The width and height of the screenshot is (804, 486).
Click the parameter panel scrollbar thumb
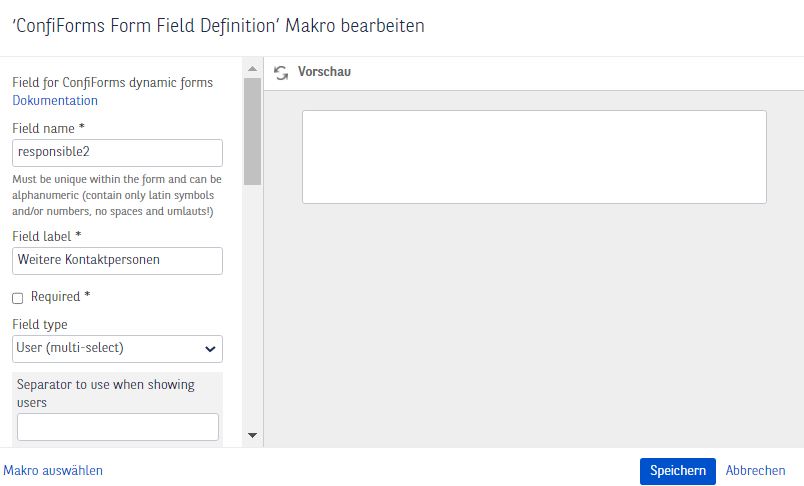(x=252, y=131)
